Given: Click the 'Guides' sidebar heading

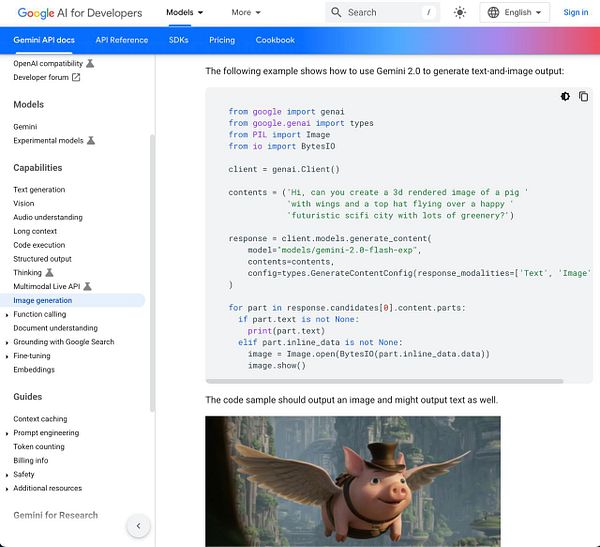Looking at the screenshot, I should coord(28,397).
